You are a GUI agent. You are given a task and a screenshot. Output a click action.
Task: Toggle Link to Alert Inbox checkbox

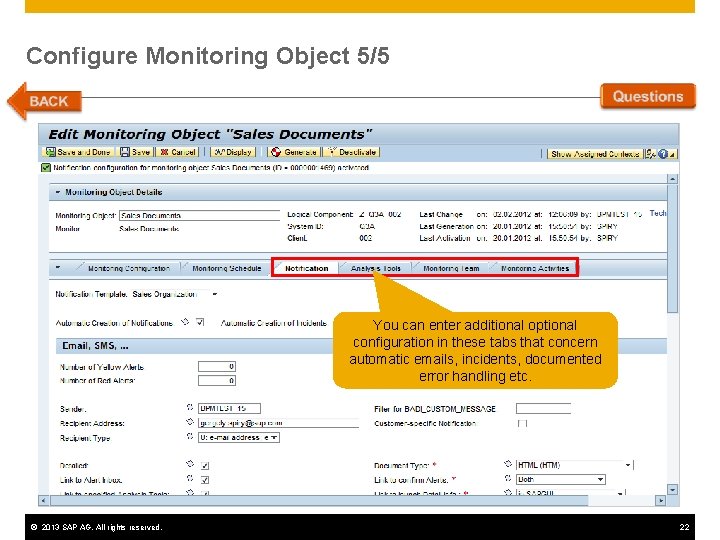pyautogui.click(x=205, y=480)
